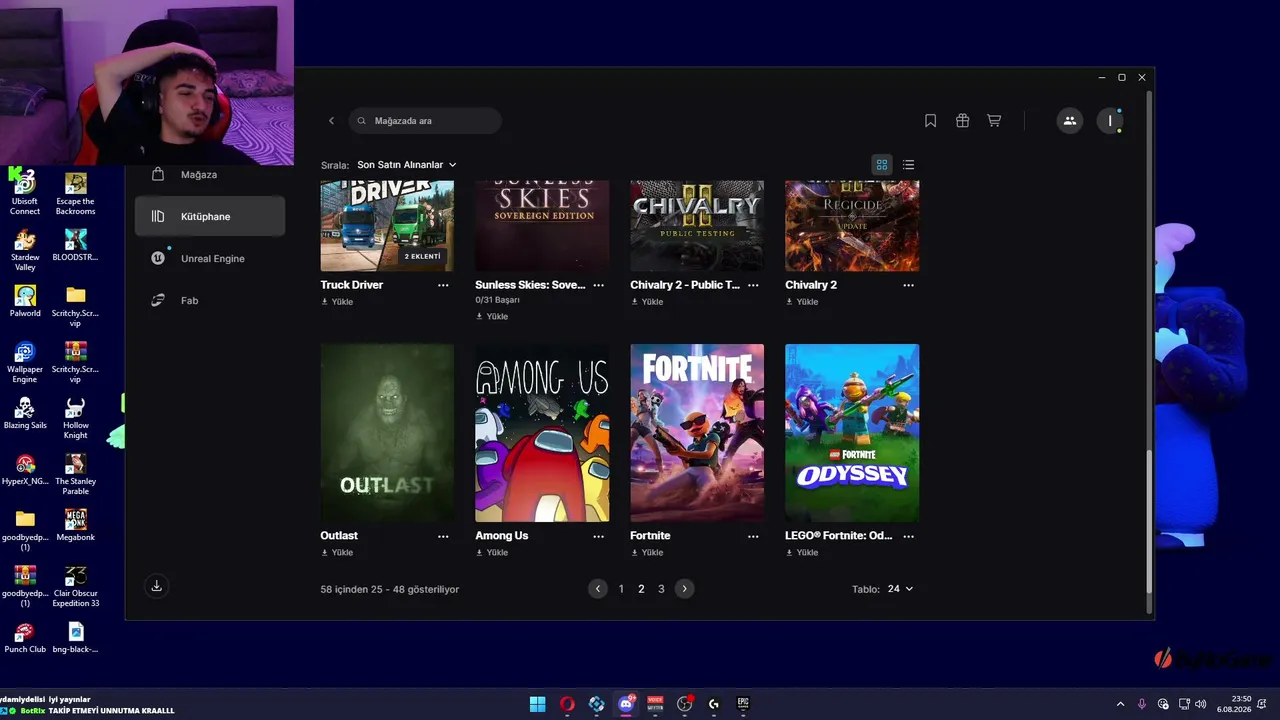Open the Windows Start menu
This screenshot has height=720, width=1280.
click(x=537, y=704)
